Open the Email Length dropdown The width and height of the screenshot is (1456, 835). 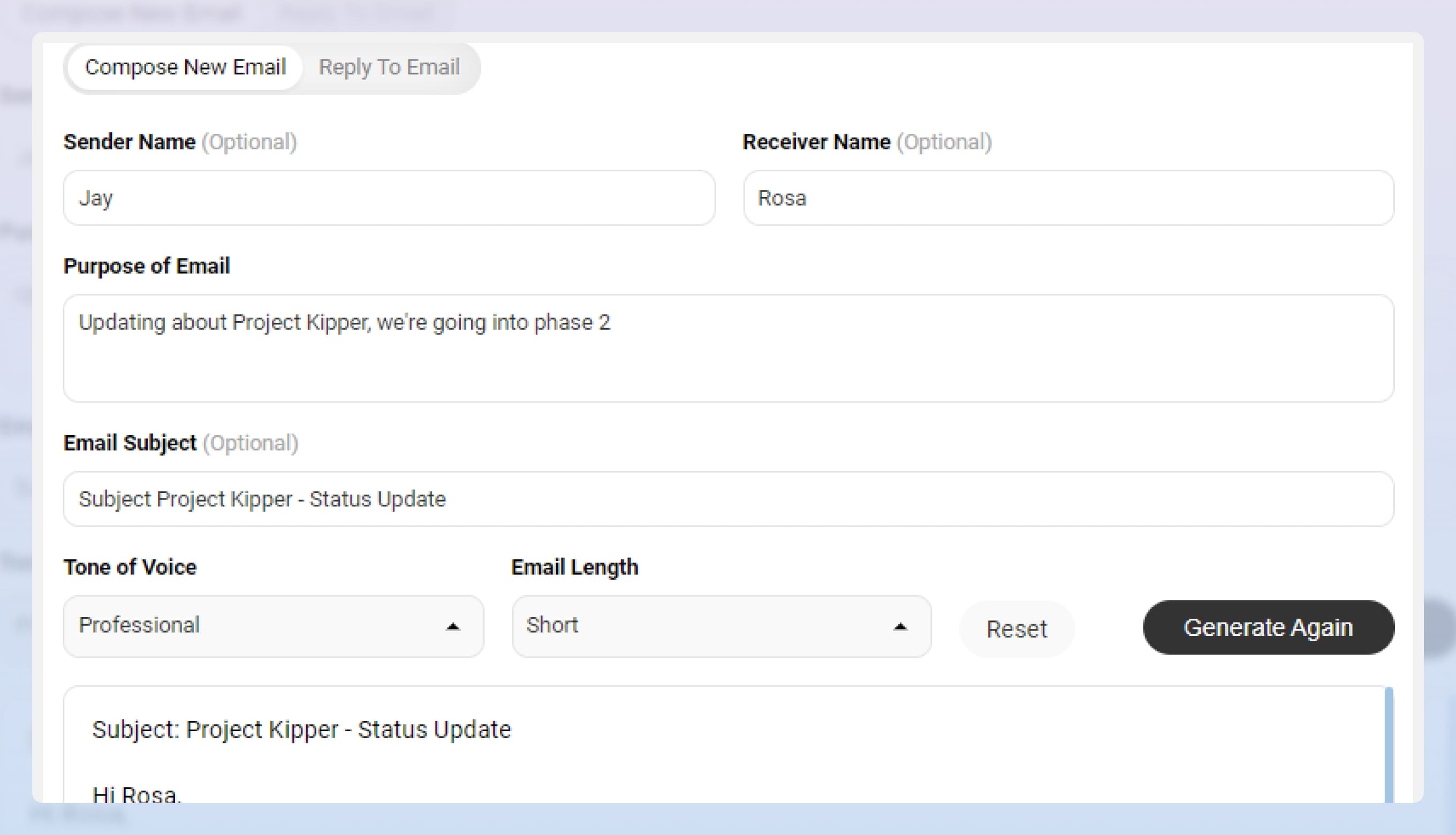point(721,626)
